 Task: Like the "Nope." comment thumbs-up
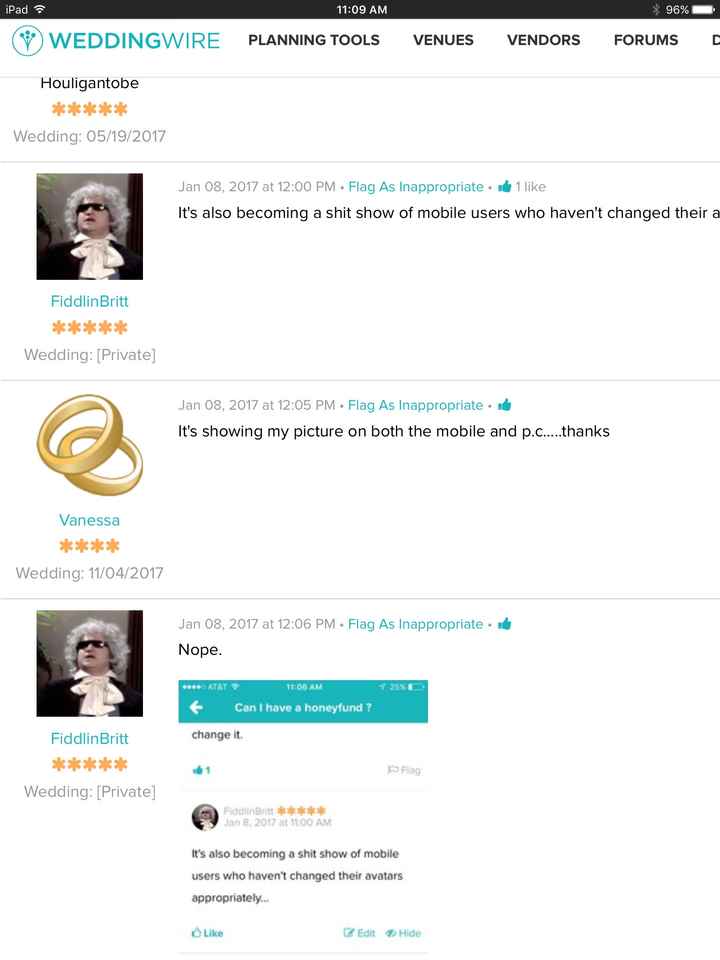pyautogui.click(x=504, y=624)
